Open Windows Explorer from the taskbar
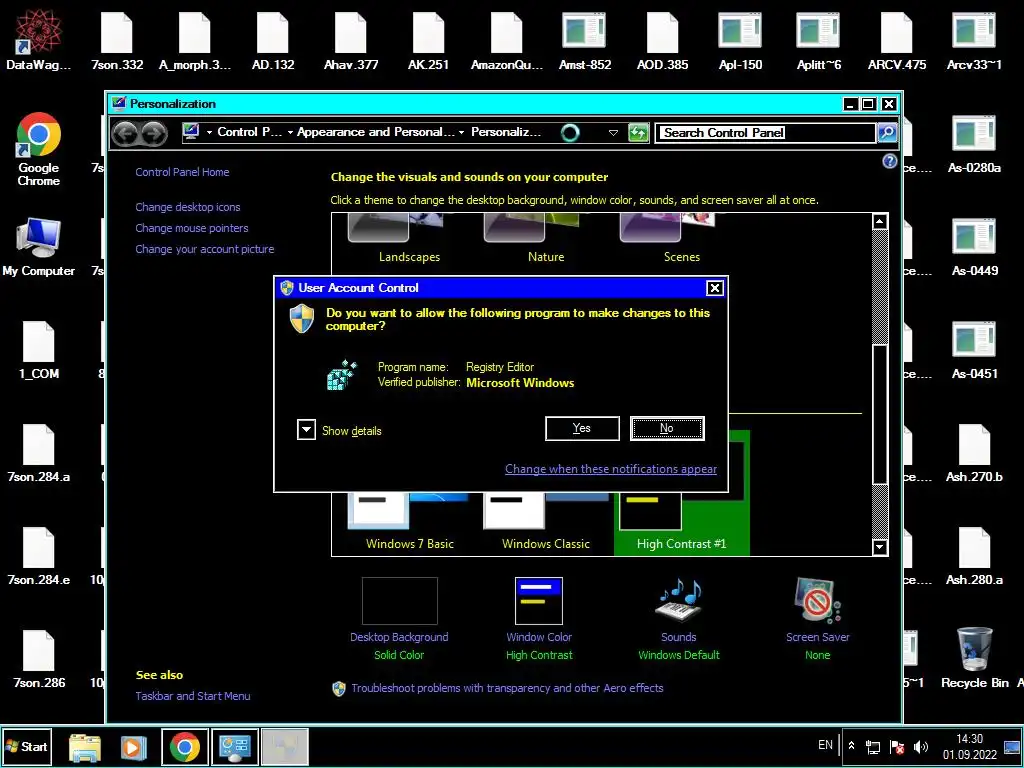Image resolution: width=1024 pixels, height=768 pixels. coord(85,747)
